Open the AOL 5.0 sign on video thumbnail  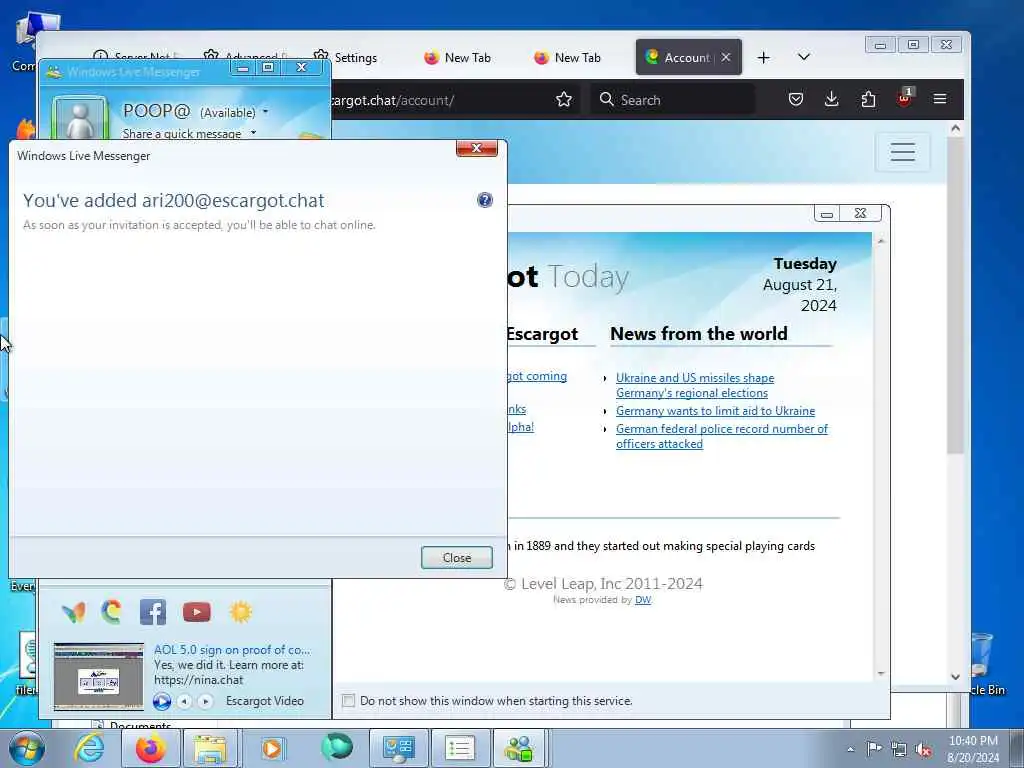(99, 677)
